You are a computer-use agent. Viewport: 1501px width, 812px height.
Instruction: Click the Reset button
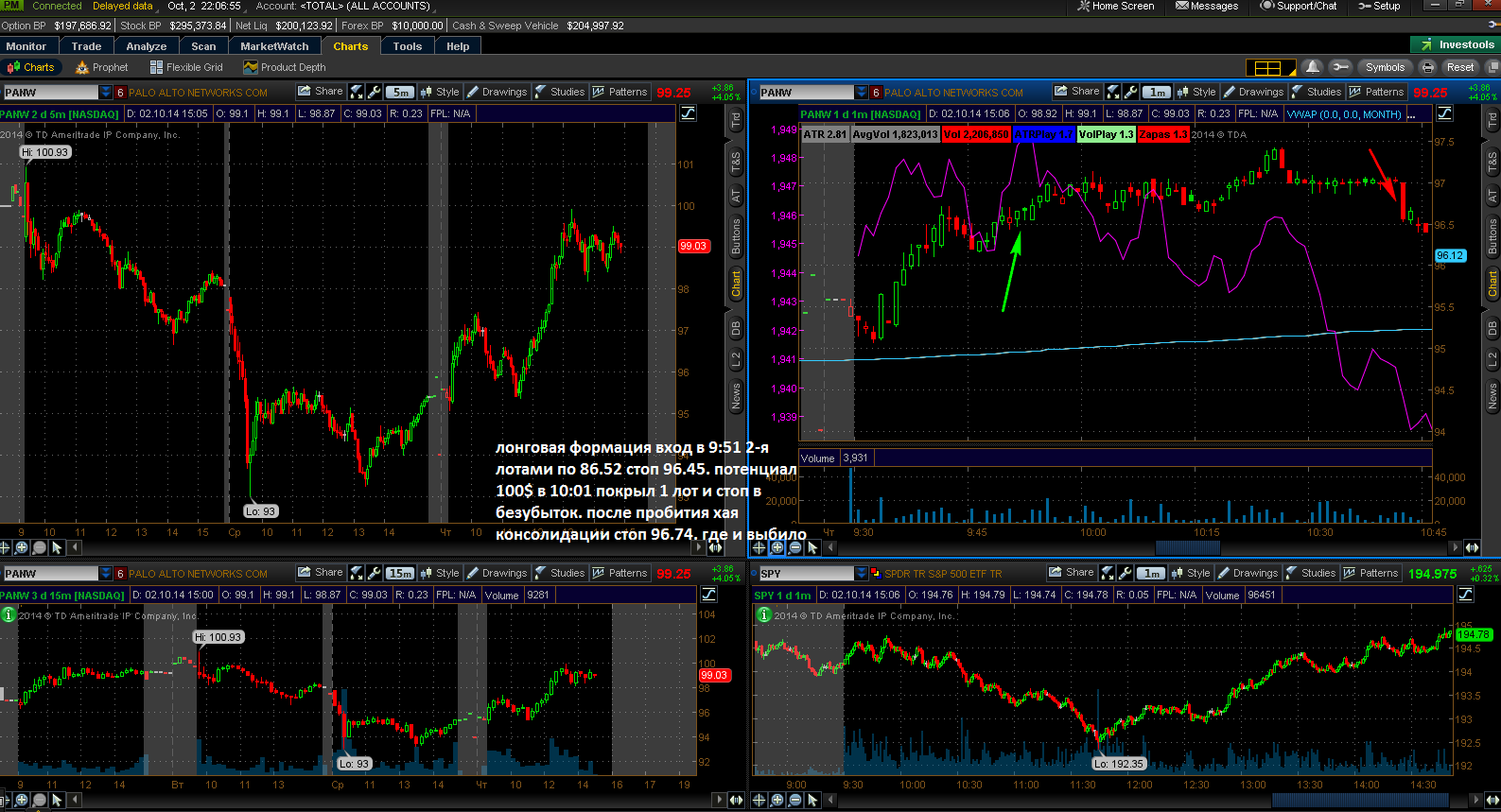1460,67
